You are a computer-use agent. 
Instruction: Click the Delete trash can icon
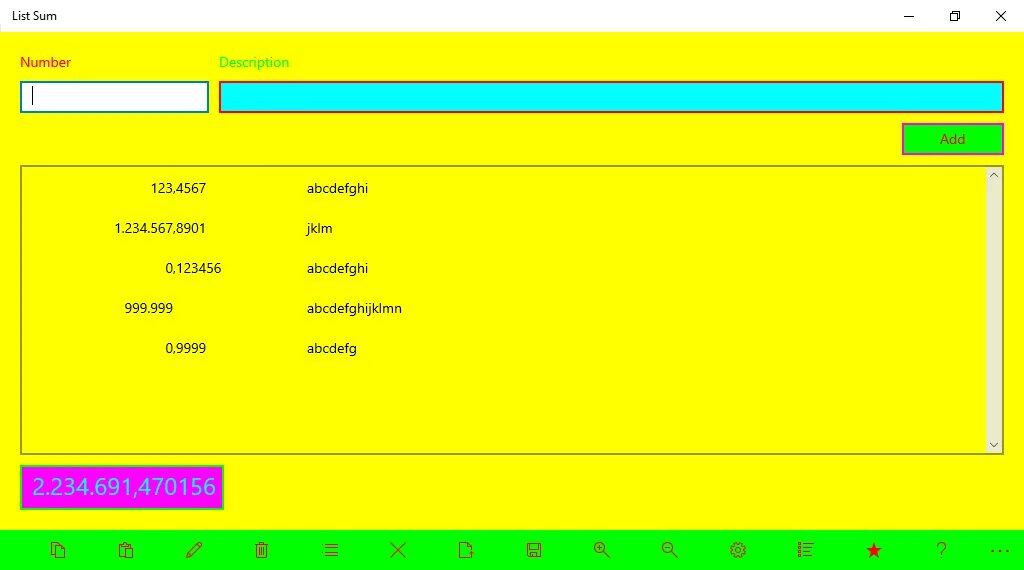click(x=261, y=550)
